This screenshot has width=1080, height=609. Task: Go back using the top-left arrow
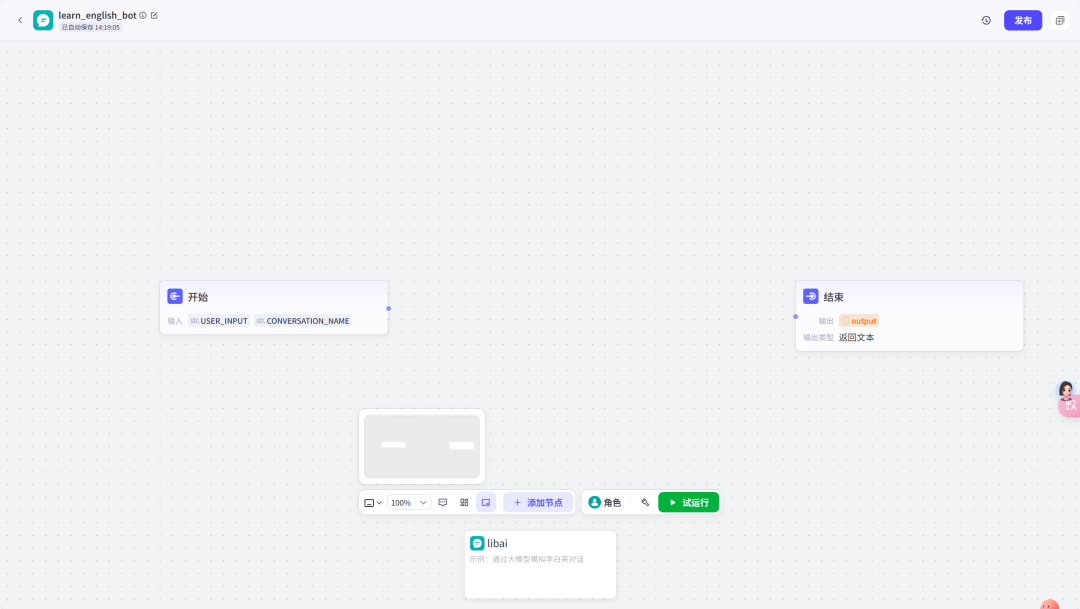[20, 20]
